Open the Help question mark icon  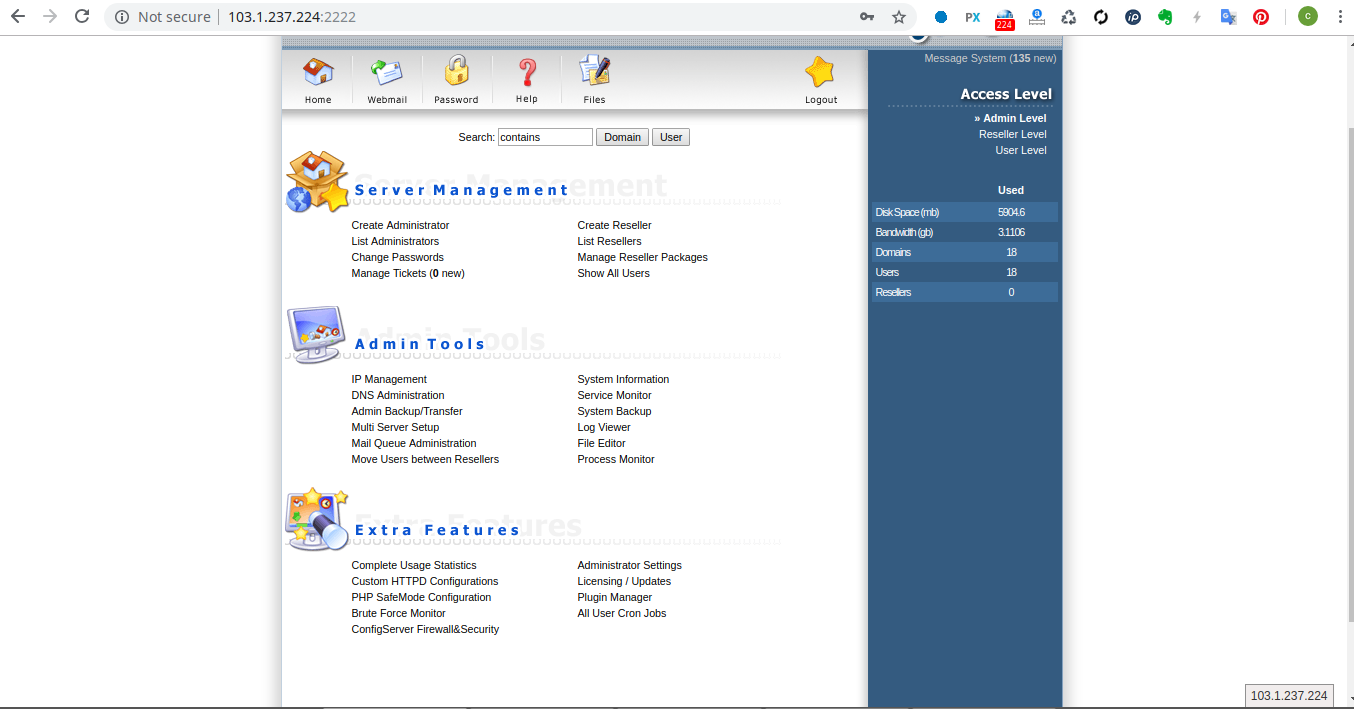527,73
